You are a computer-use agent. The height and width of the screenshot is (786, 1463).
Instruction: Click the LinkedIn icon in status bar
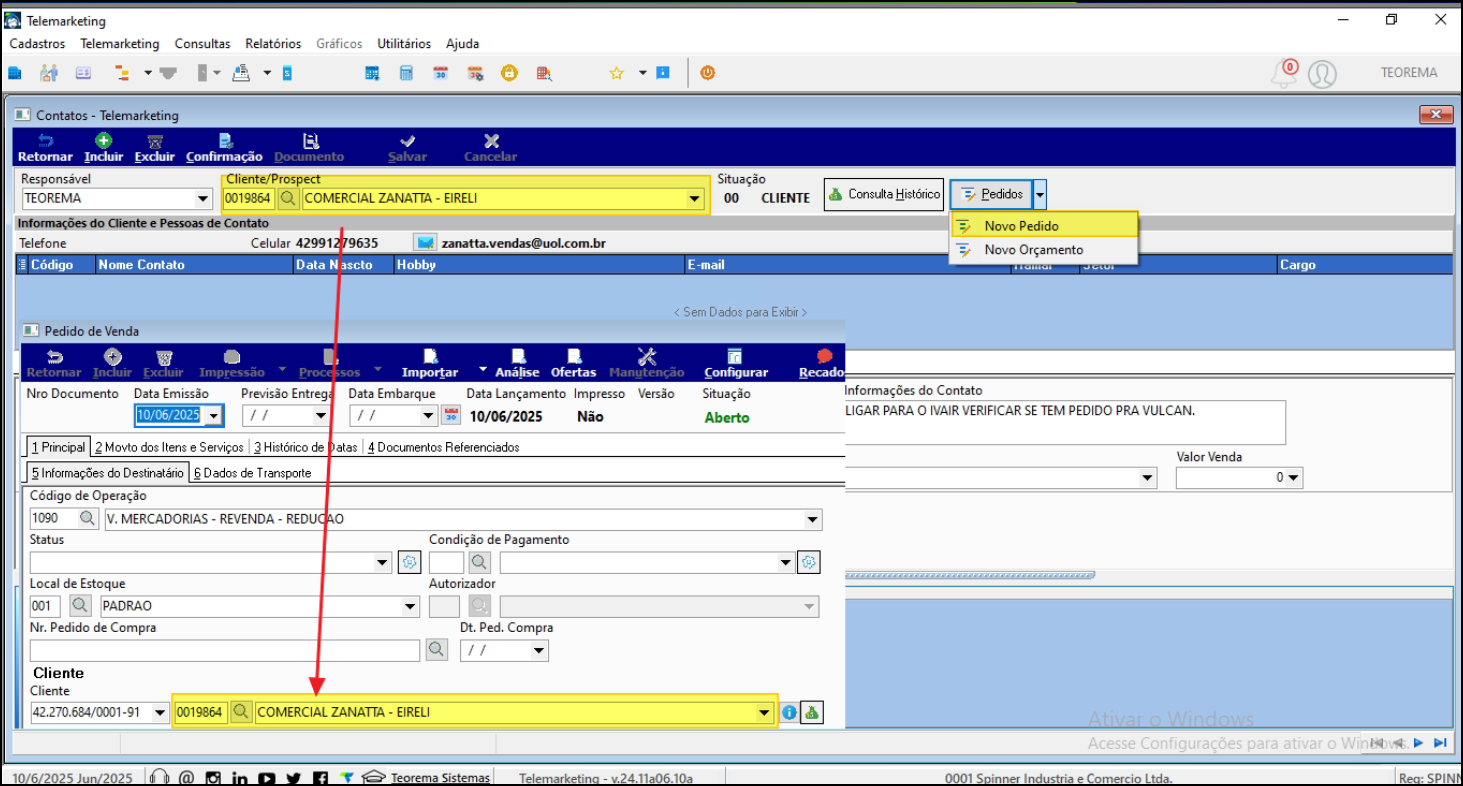coord(240,778)
